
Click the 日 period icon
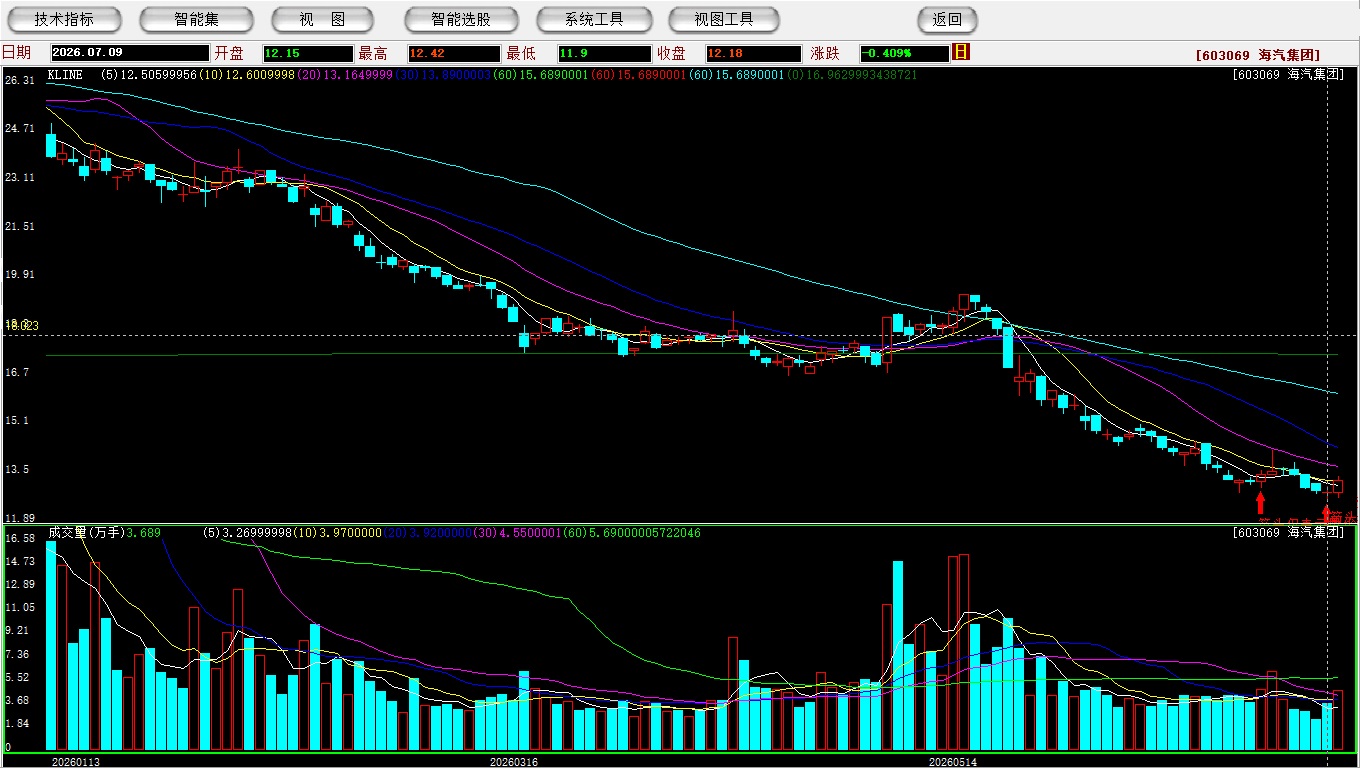point(961,52)
